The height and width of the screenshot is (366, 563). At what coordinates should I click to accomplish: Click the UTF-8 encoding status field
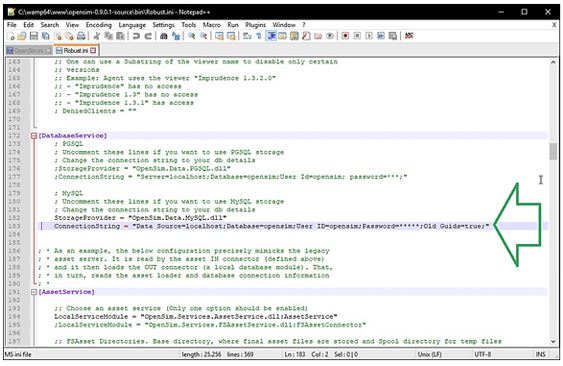click(x=483, y=354)
